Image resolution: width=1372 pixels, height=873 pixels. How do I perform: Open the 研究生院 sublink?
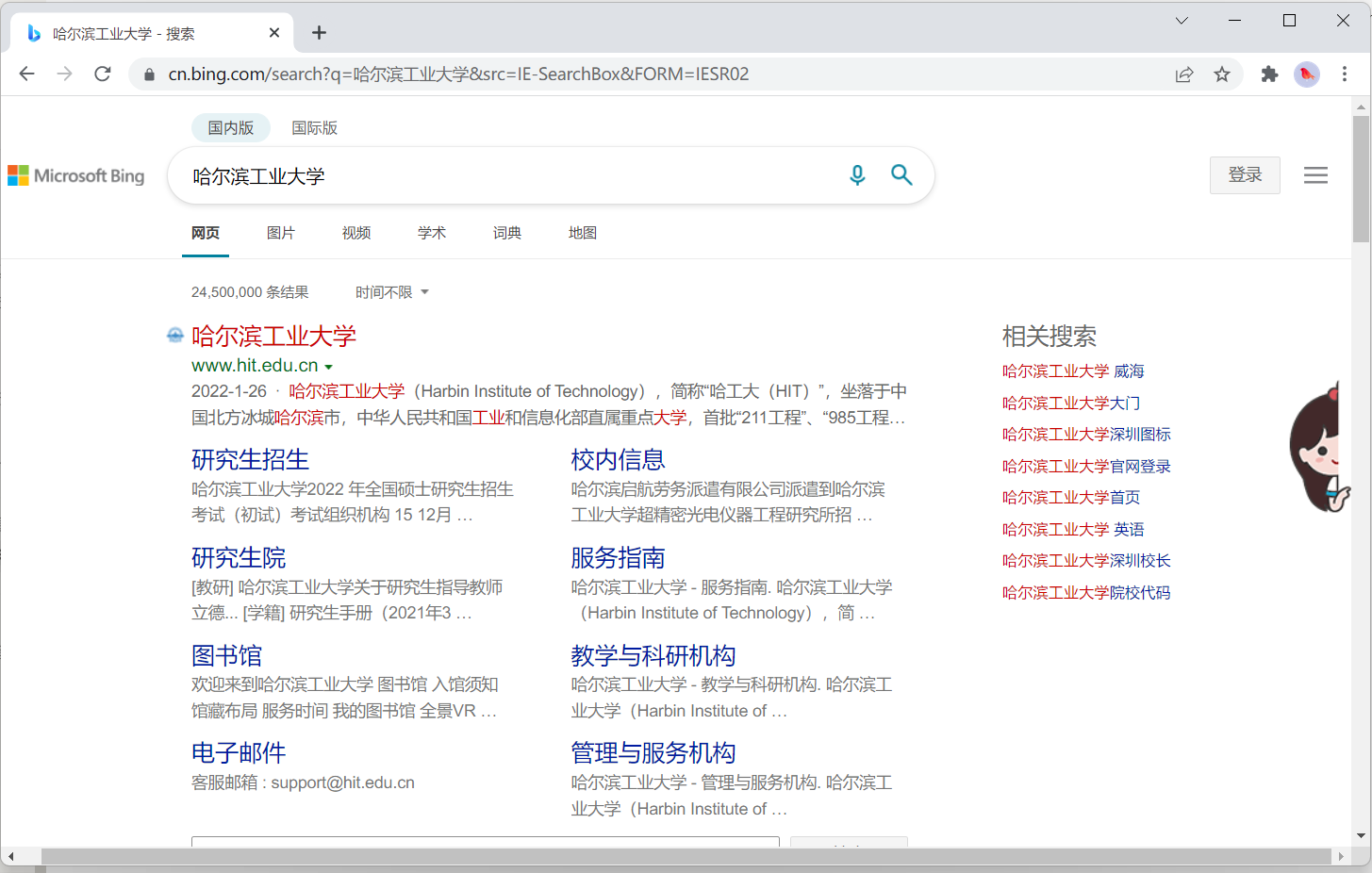coord(239,558)
